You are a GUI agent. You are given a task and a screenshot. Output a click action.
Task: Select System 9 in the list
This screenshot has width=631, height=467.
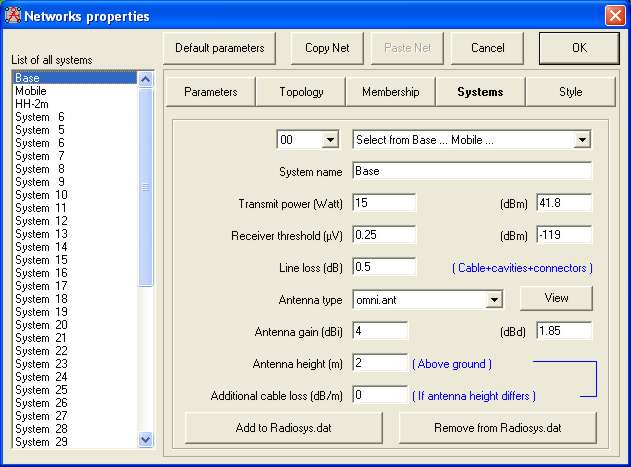75,182
